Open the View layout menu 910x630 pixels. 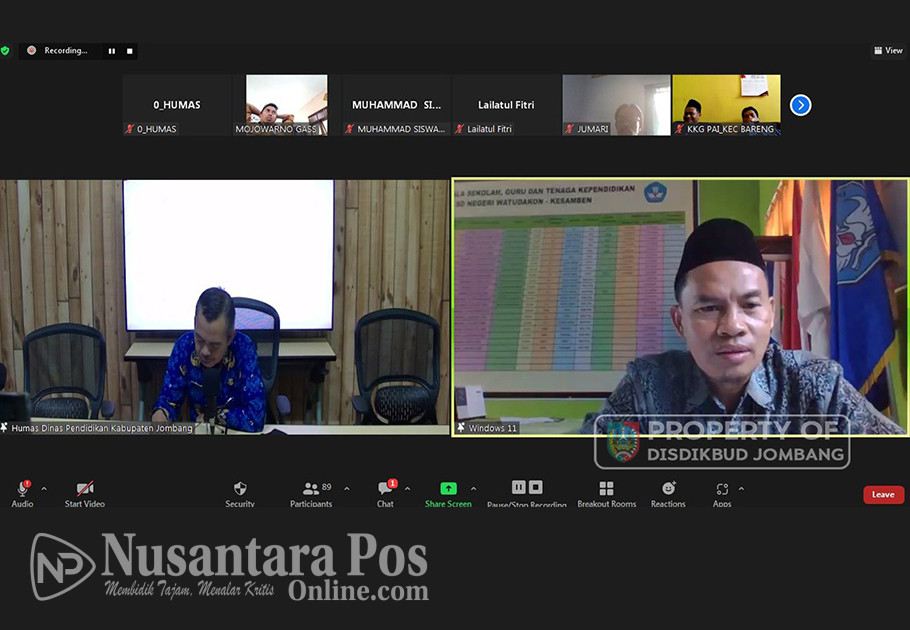[x=888, y=50]
